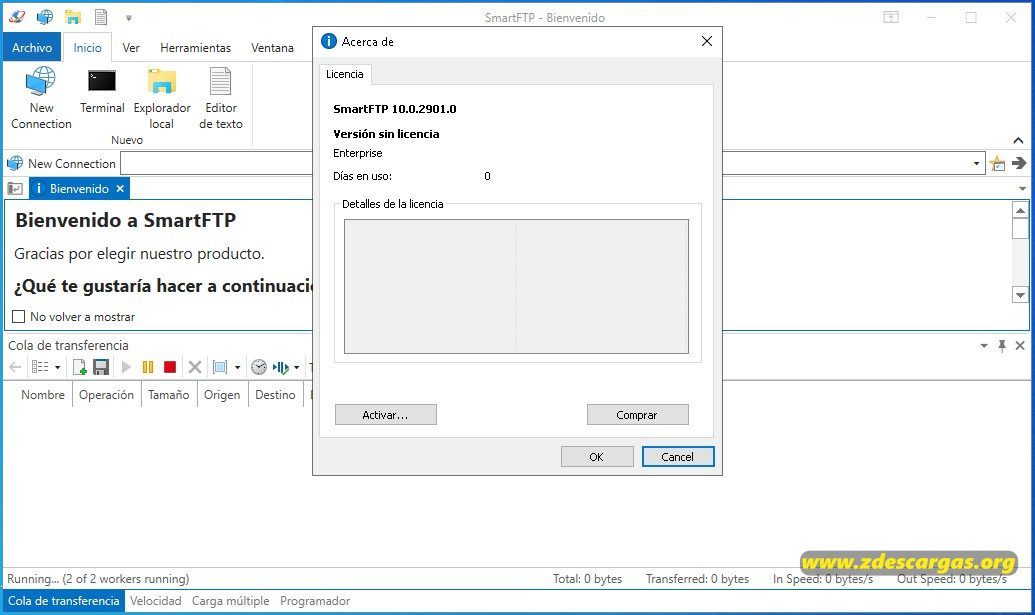Click the tab list icon left of Bienvenido

click(x=15, y=189)
